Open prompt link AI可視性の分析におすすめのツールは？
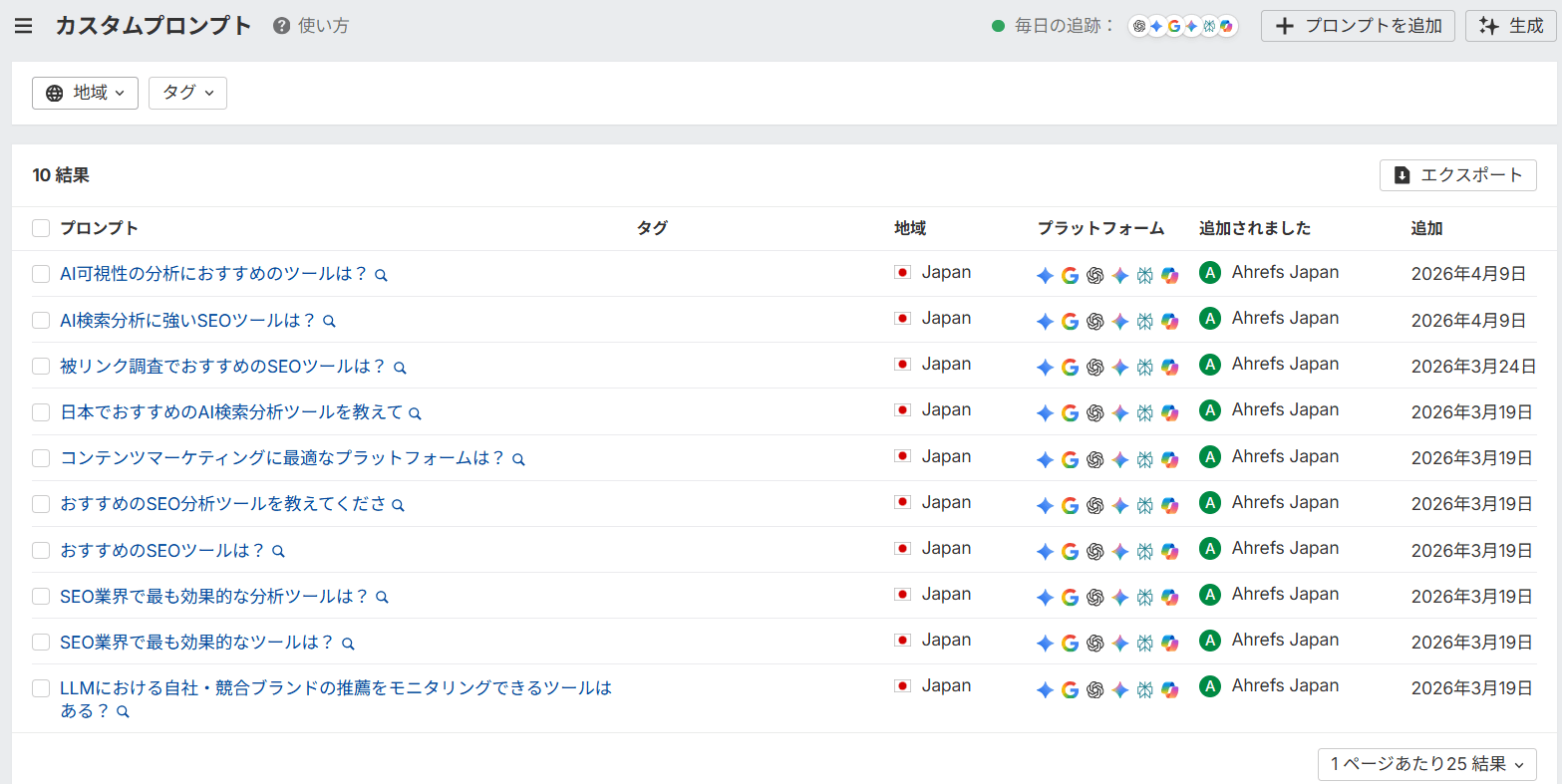The width and height of the screenshot is (1562, 784). (213, 274)
